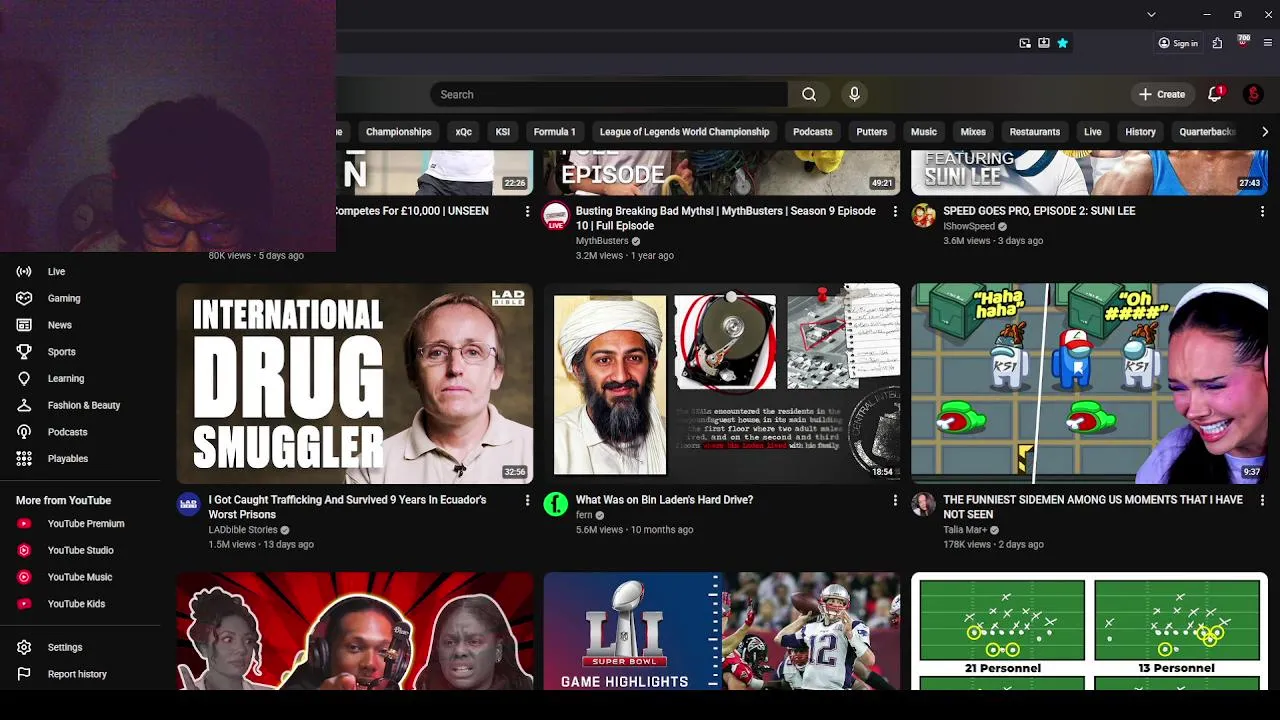
Task: Select the Restaurants filter chip
Action: pyautogui.click(x=1034, y=132)
